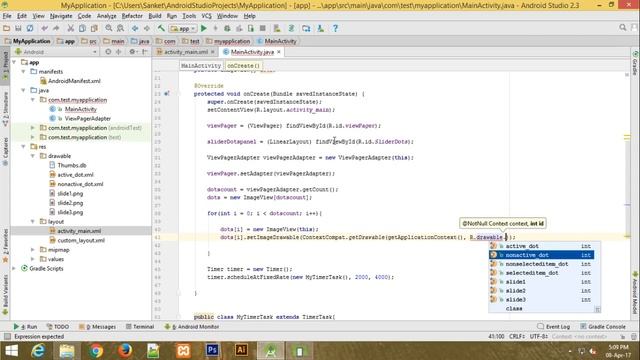Expand com.test.myapplication (androidTest) package
640x360 pixels.
pos(33,128)
